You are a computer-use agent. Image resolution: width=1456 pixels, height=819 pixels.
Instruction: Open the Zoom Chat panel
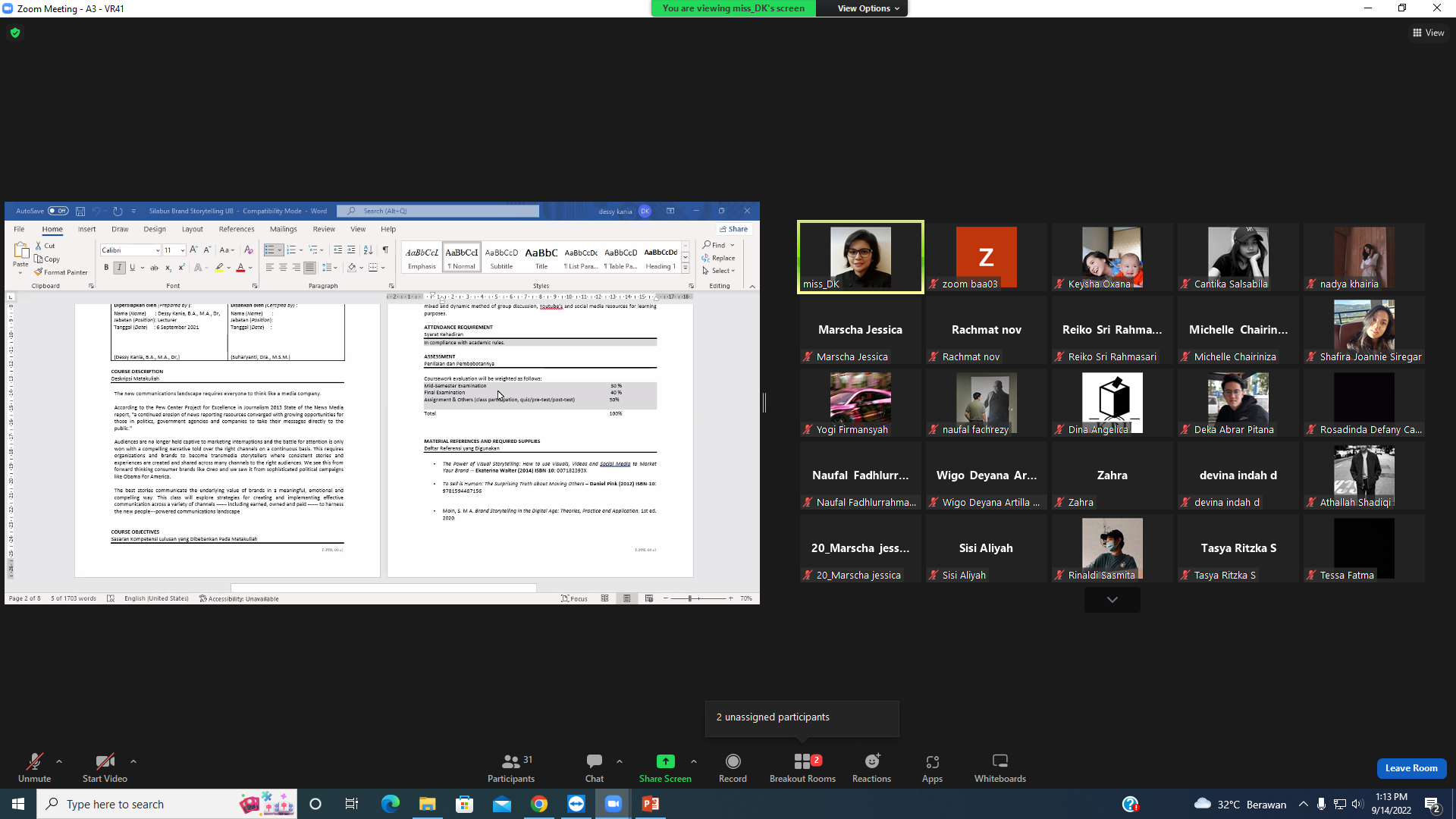(595, 767)
